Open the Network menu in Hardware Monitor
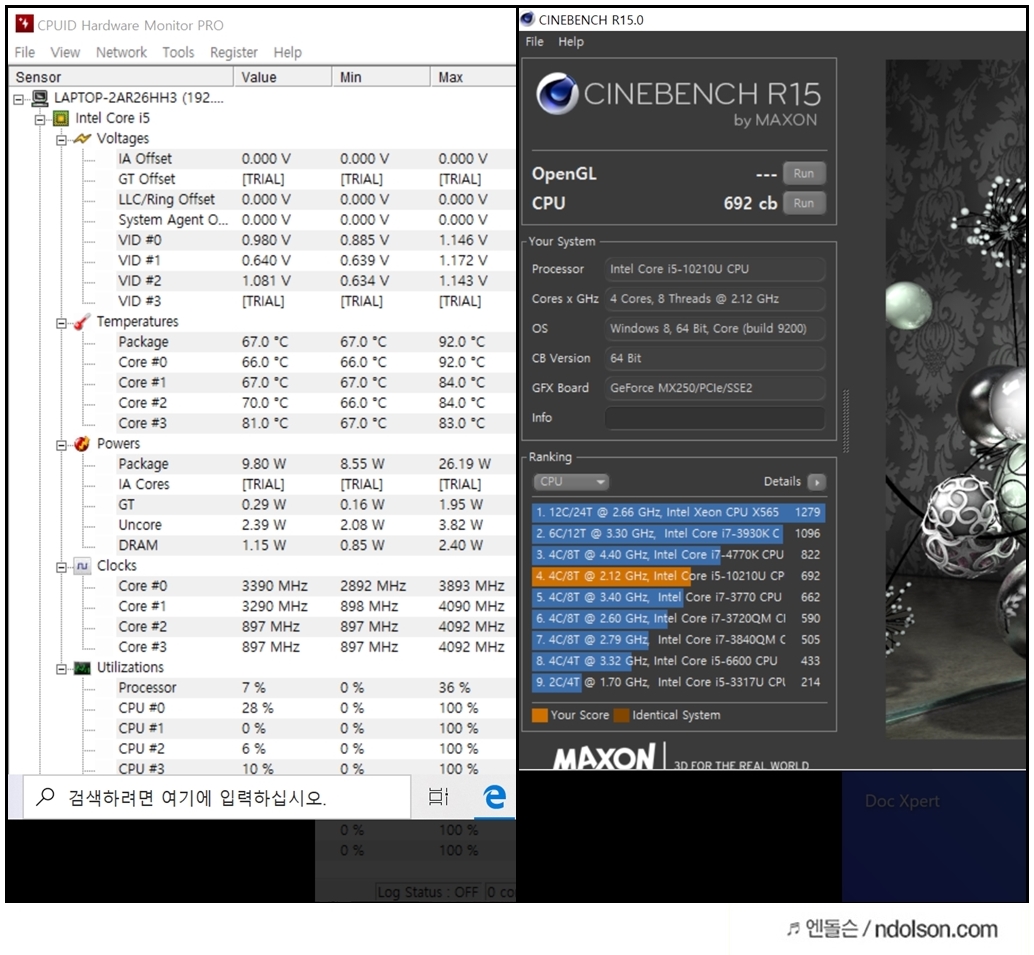The height and width of the screenshot is (955, 1034). 121,52
